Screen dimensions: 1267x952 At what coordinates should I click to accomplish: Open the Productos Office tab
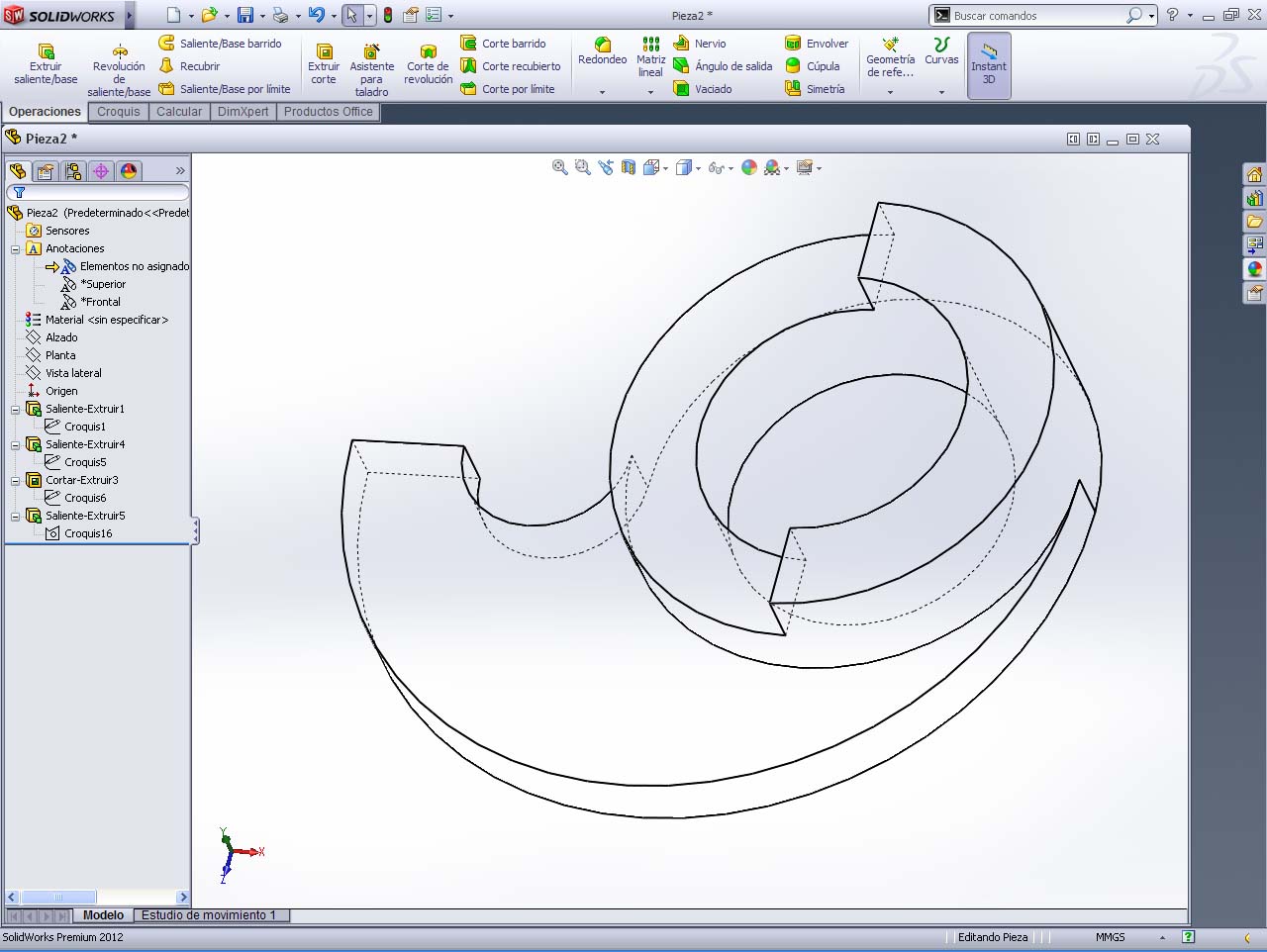(x=329, y=112)
